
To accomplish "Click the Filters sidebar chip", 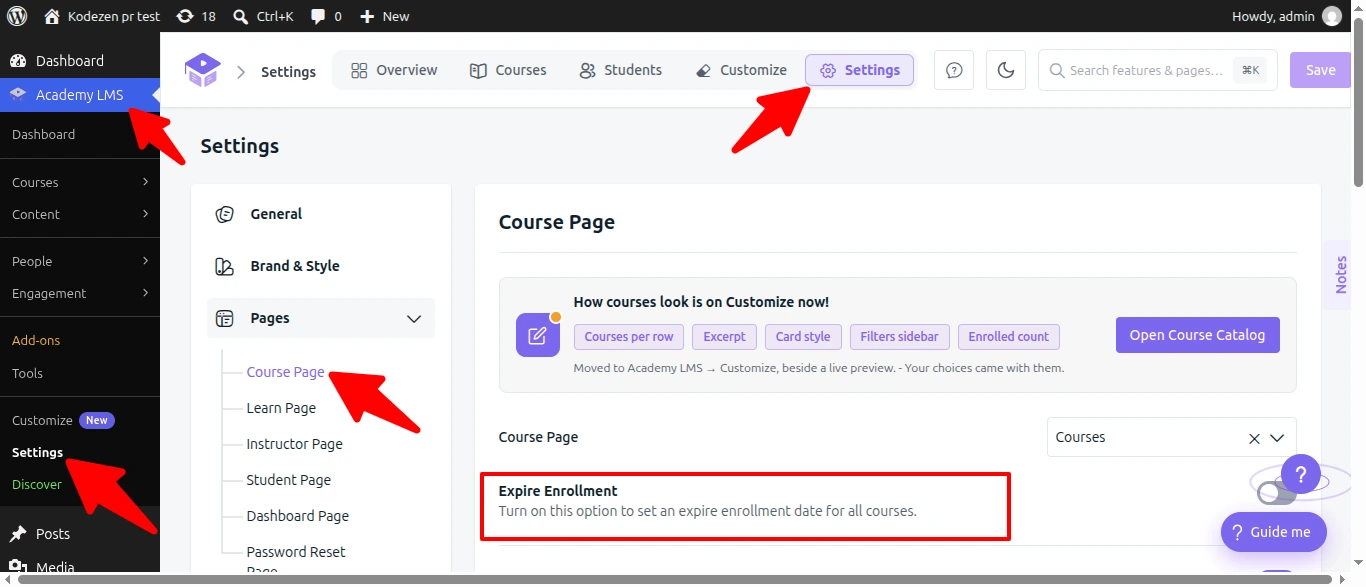I will (899, 336).
